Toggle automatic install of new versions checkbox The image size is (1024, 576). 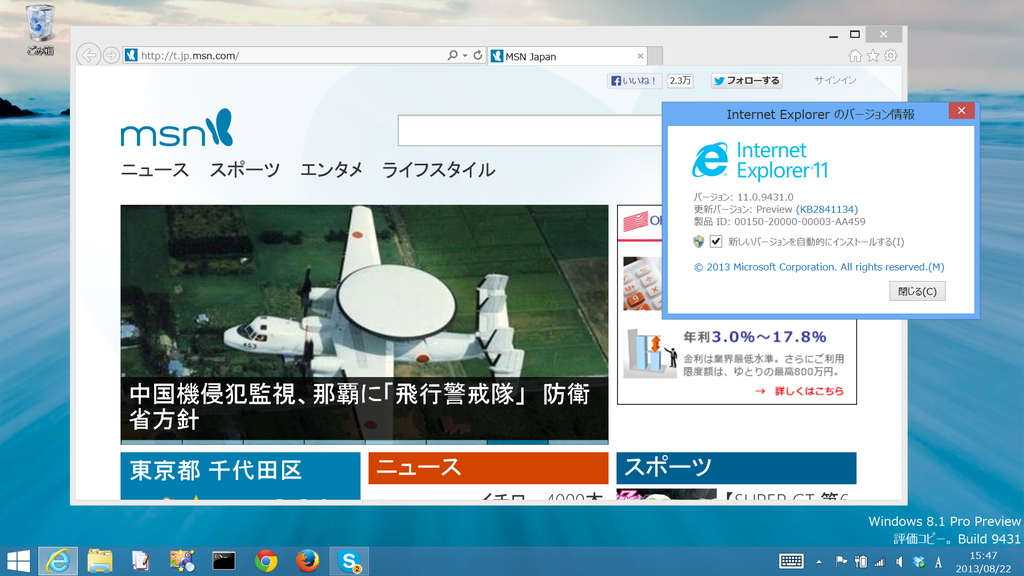click(714, 241)
